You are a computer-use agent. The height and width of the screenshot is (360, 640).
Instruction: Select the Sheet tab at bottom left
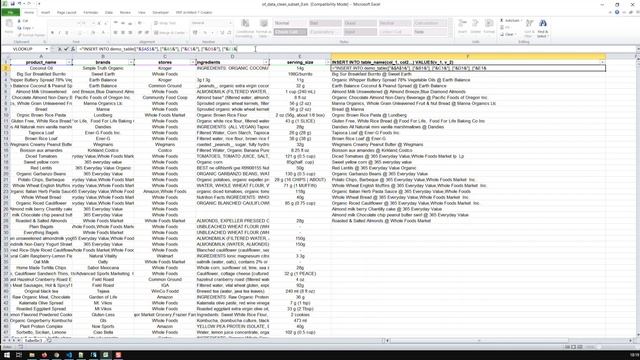point(33,340)
